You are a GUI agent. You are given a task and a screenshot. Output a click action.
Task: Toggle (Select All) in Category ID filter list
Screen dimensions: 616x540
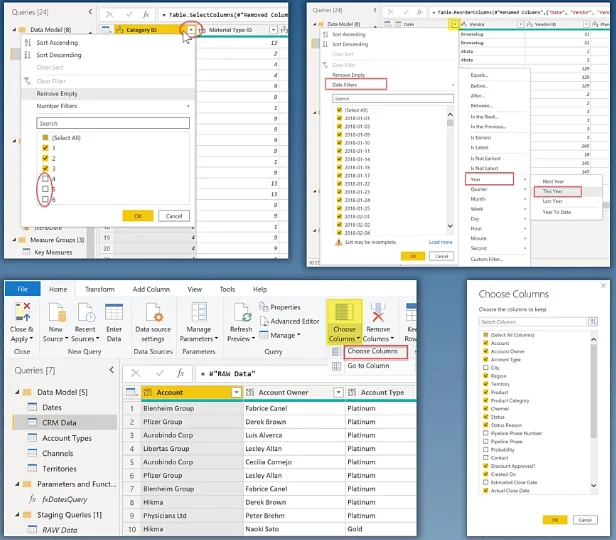(x=45, y=137)
